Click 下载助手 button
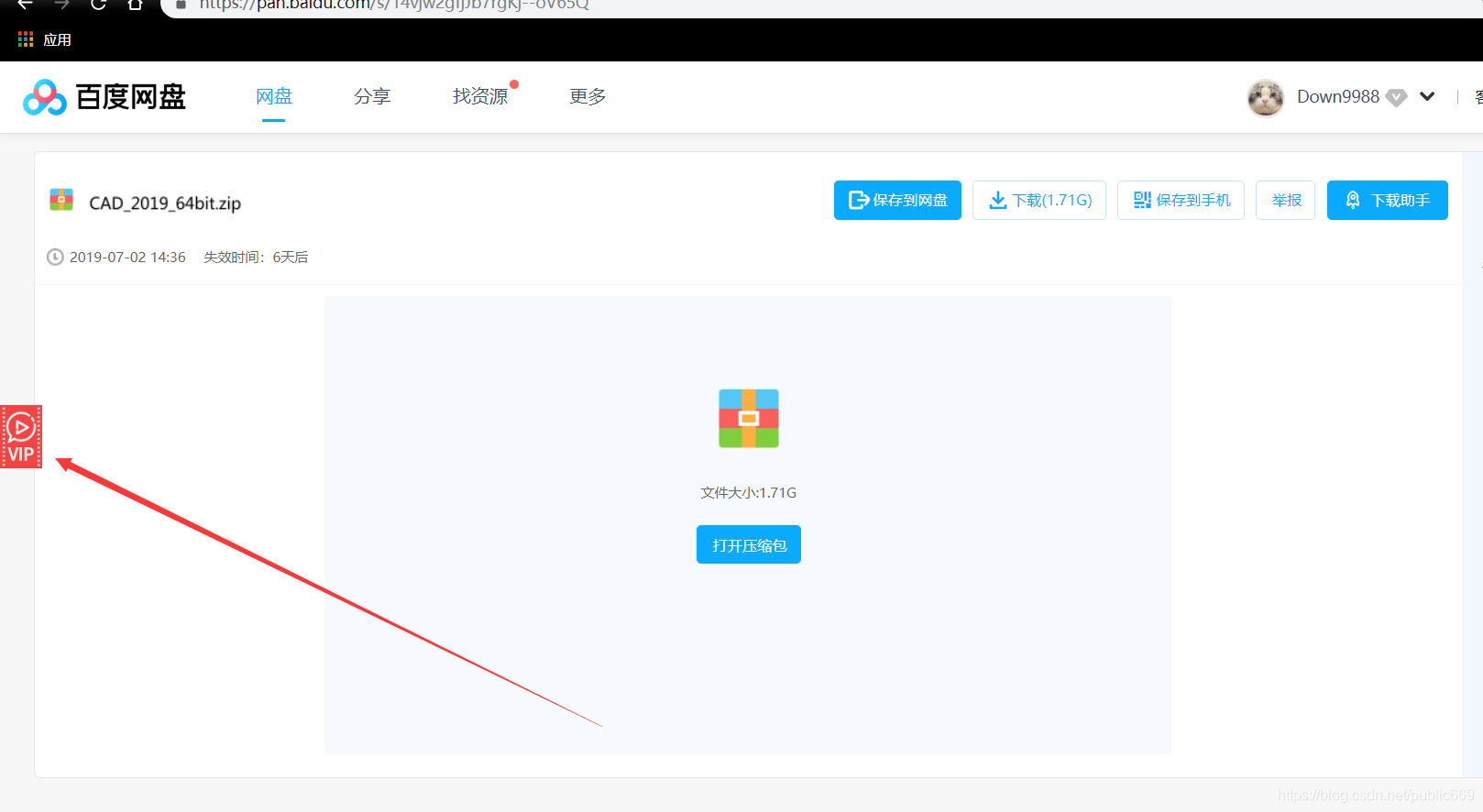 1388,200
